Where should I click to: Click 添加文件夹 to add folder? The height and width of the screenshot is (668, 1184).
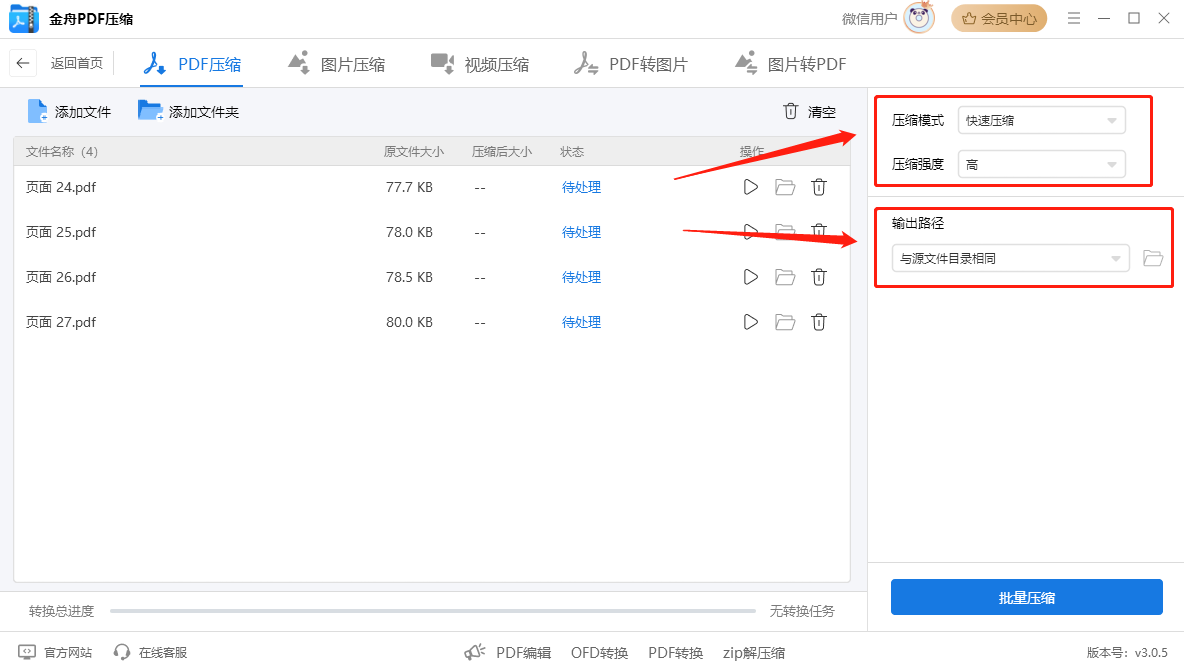[189, 112]
